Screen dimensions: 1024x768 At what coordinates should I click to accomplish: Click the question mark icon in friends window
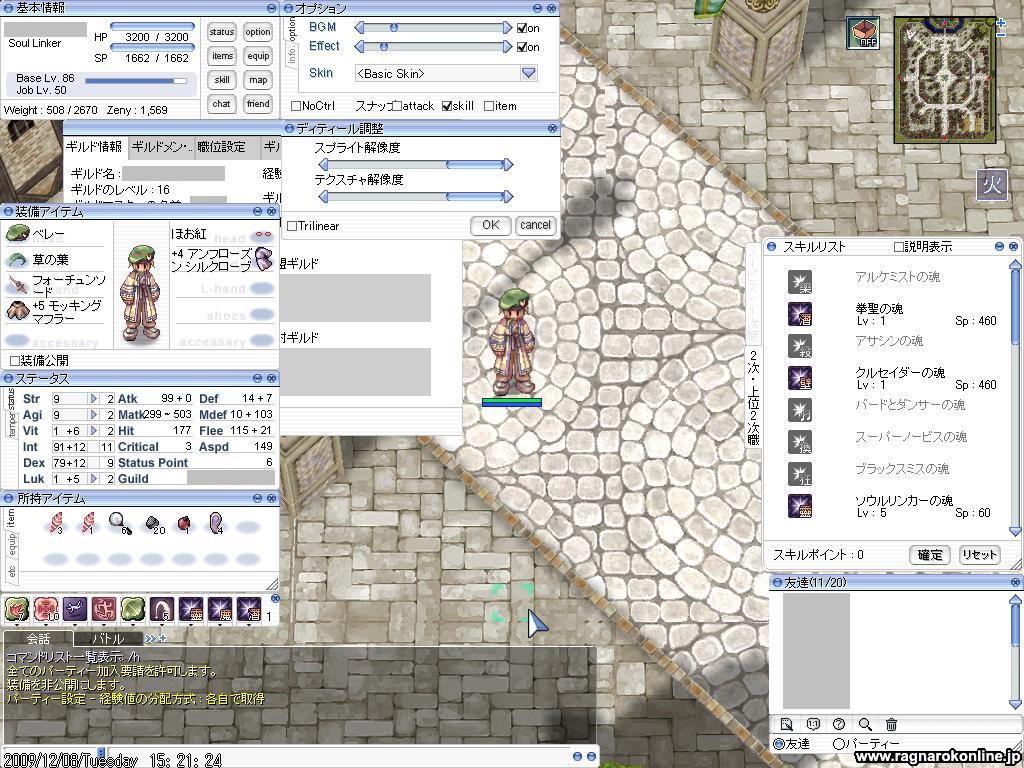point(839,724)
